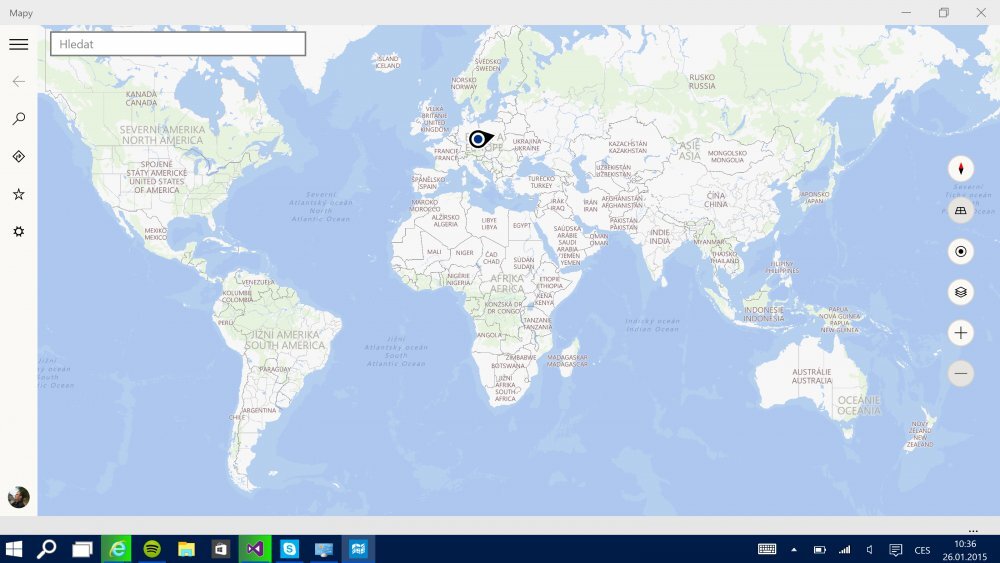Open the search magnifier in sidebar
Image resolution: width=1000 pixels, height=563 pixels.
[18, 119]
